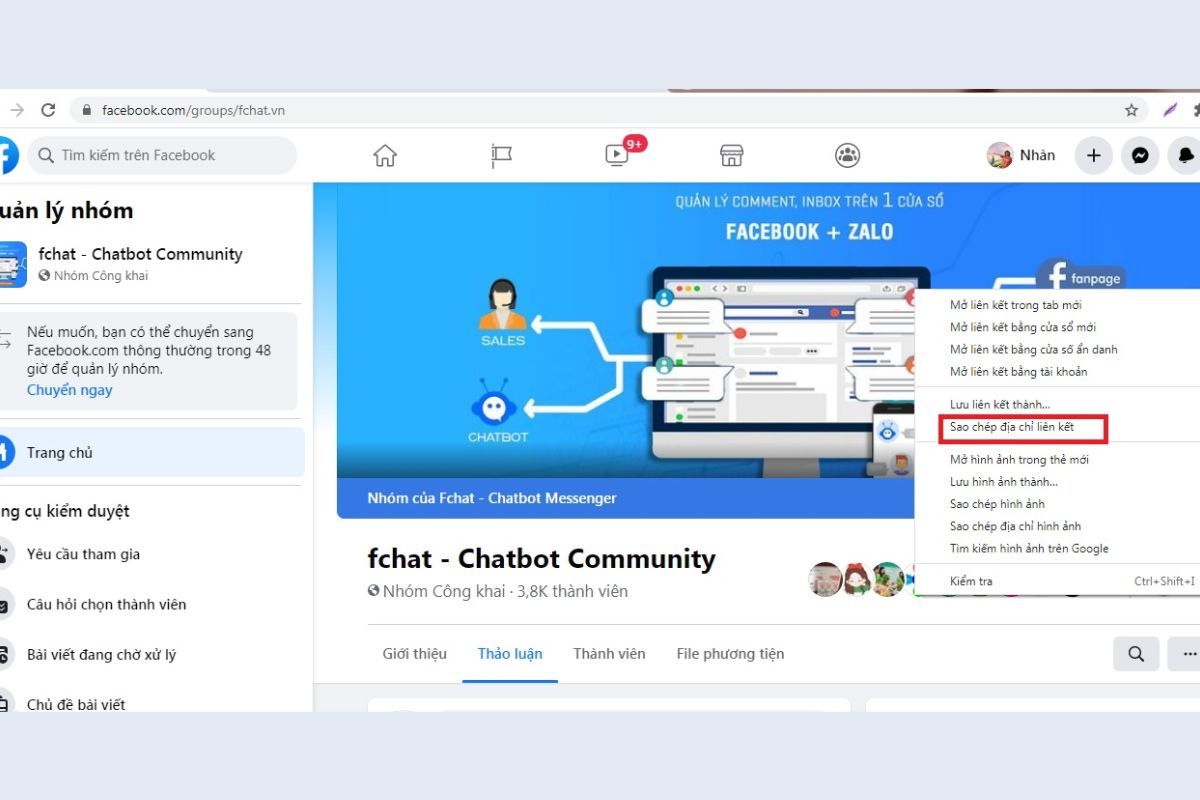1200x800 pixels.
Task: Click the plus Create button
Action: tap(1094, 155)
